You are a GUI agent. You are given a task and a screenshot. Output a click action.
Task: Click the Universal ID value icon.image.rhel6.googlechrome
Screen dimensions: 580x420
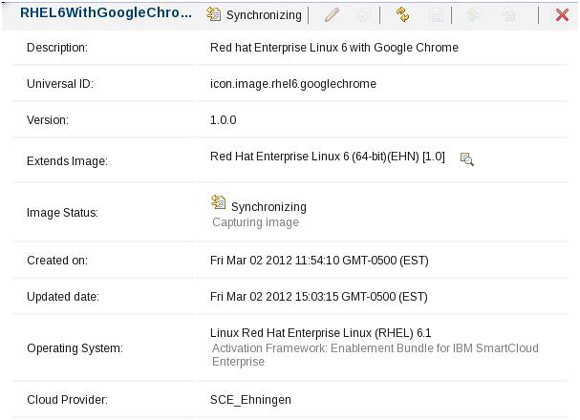293,84
